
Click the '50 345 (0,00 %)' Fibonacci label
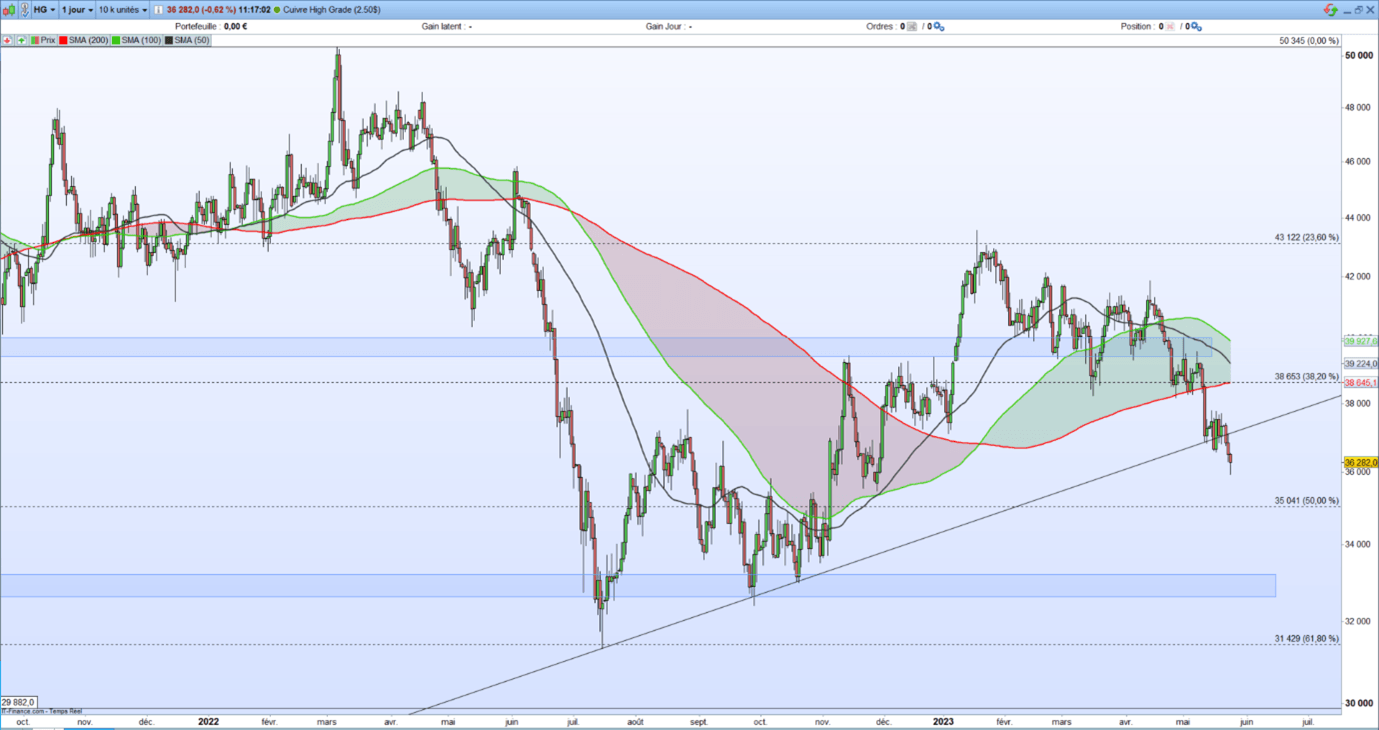click(x=1308, y=41)
